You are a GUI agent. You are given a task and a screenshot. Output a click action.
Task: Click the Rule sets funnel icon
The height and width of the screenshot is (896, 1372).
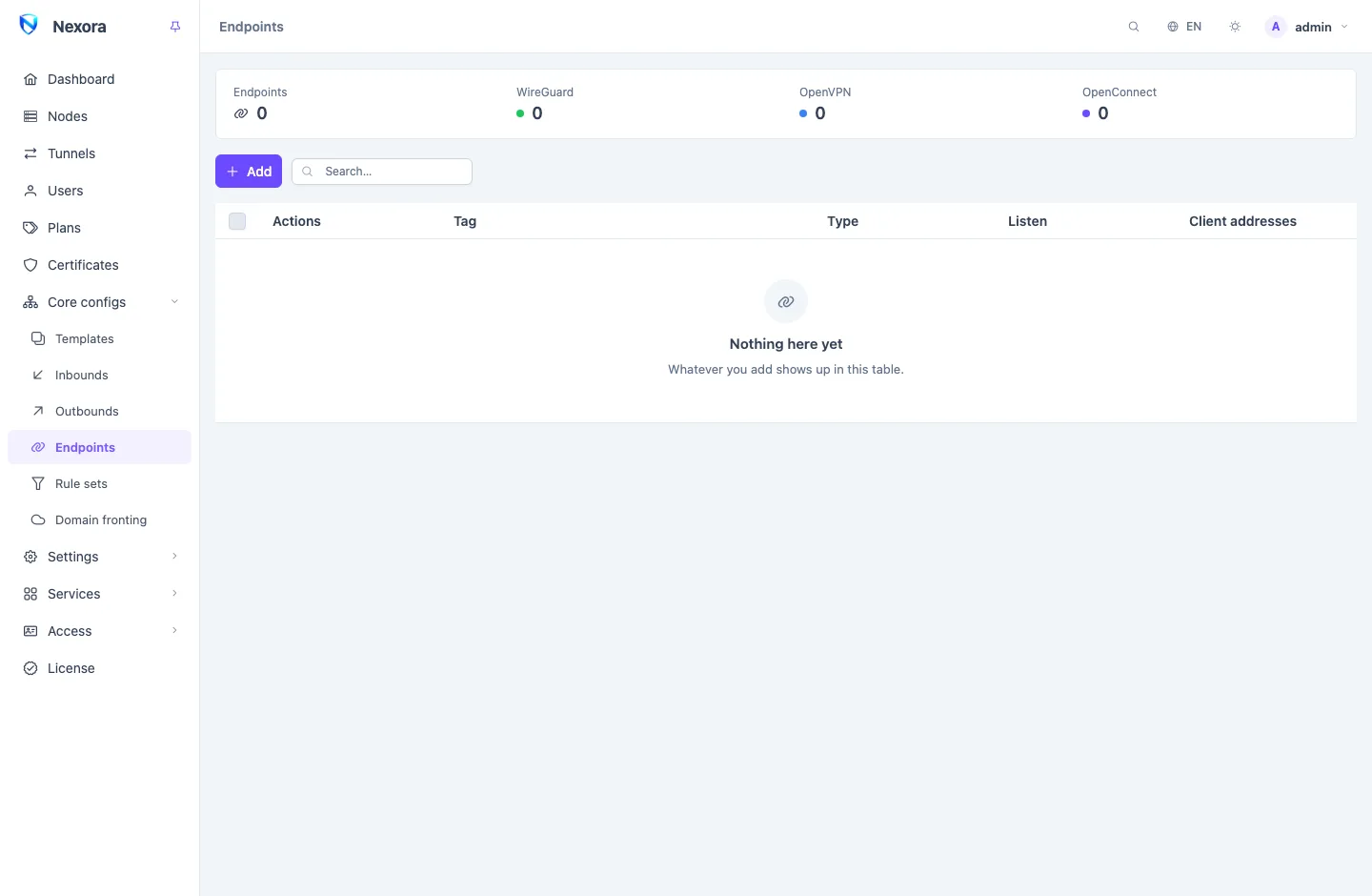tap(38, 483)
